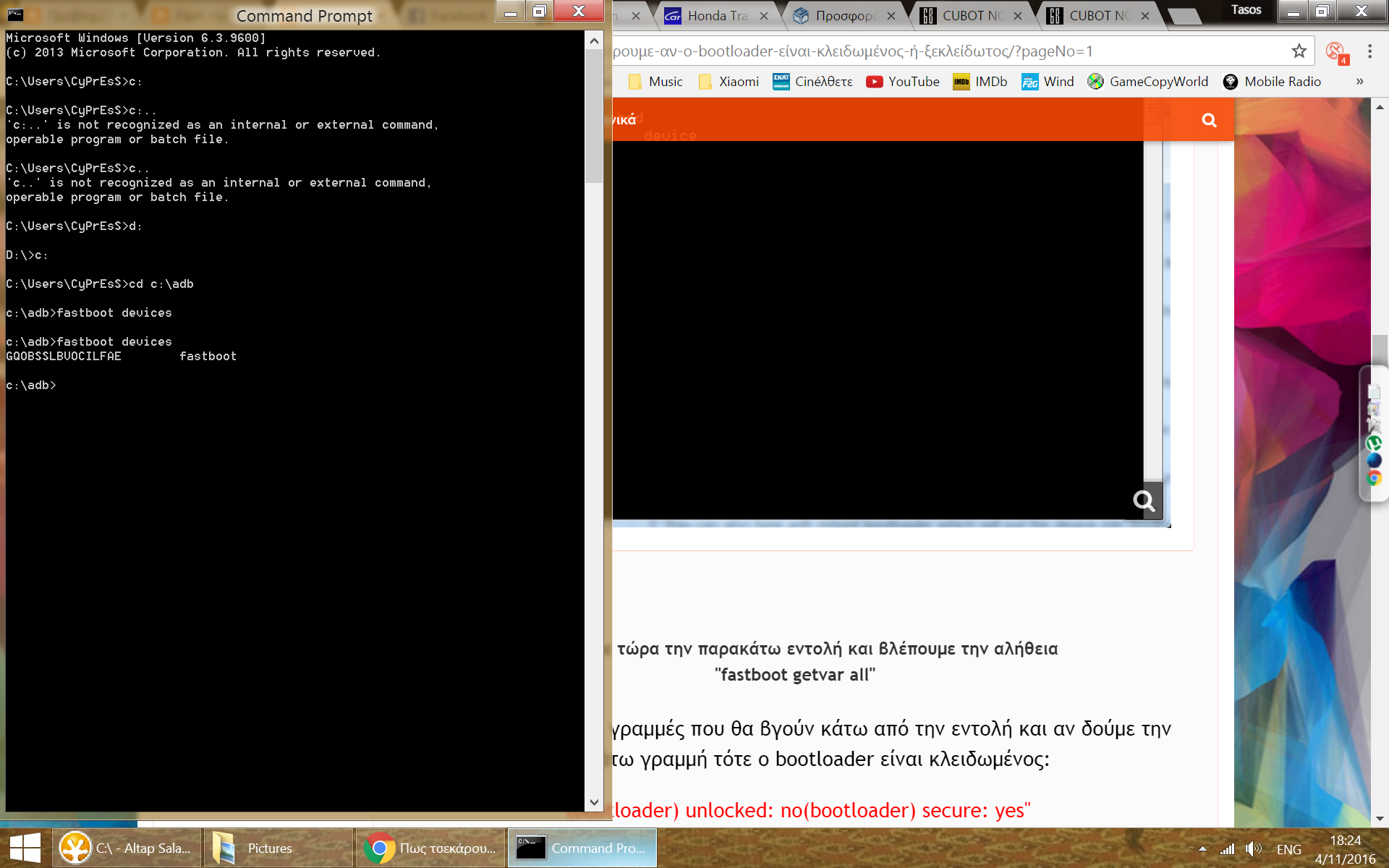
Task: Open the Windows Start button
Action: coord(25,848)
